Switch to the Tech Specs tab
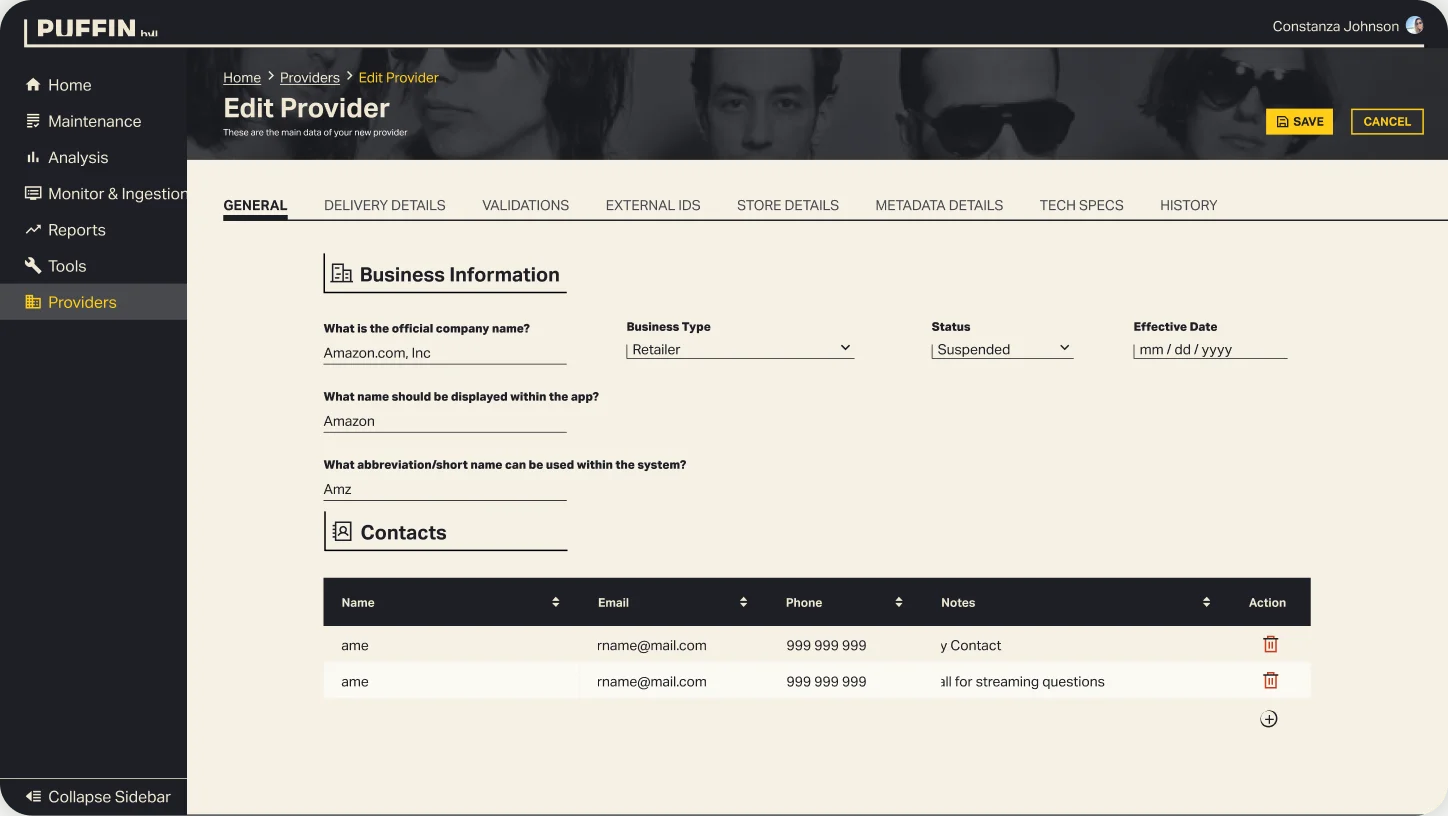The image size is (1448, 816). click(1081, 205)
